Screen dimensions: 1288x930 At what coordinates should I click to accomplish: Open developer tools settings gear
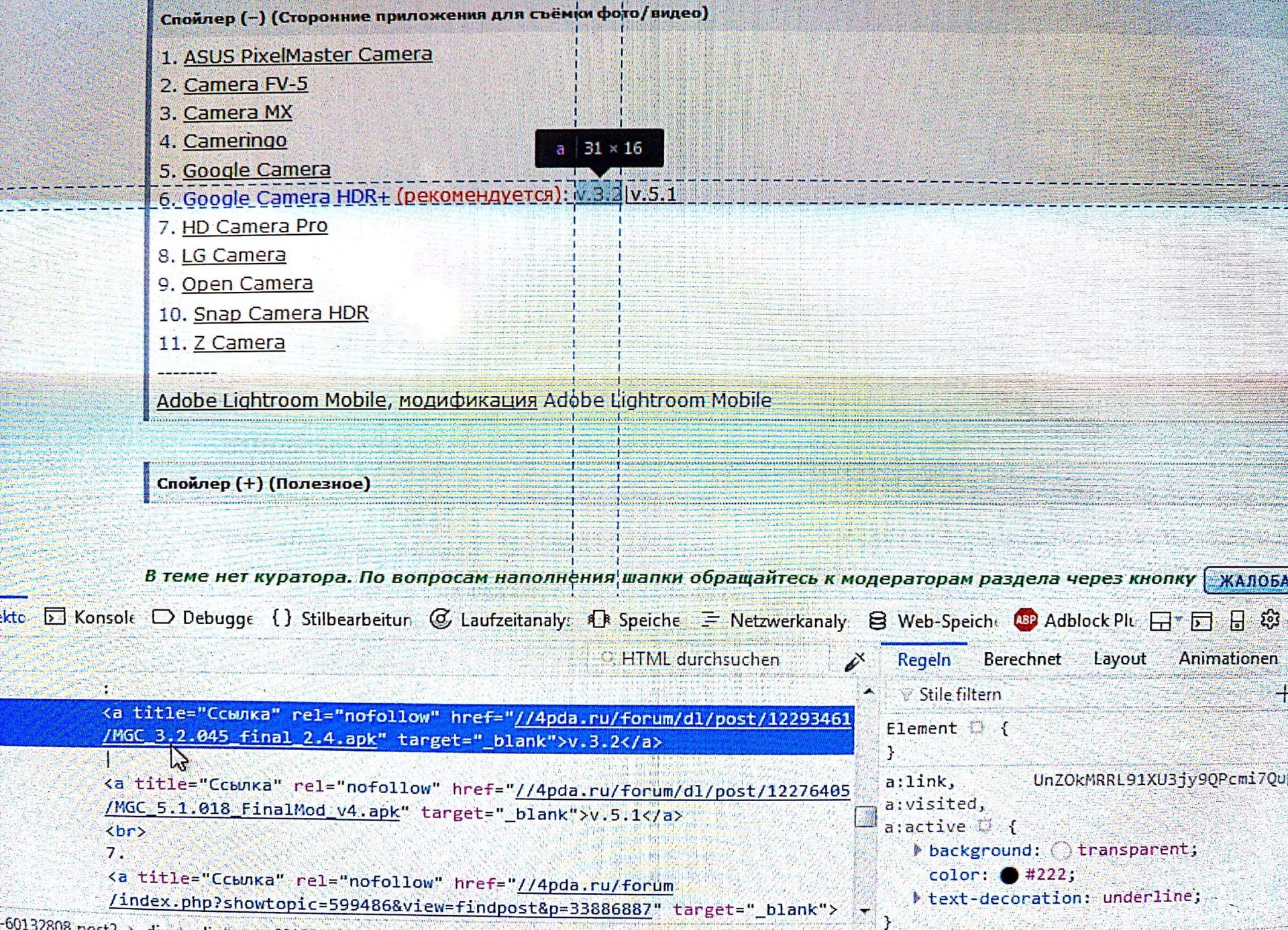1269,620
